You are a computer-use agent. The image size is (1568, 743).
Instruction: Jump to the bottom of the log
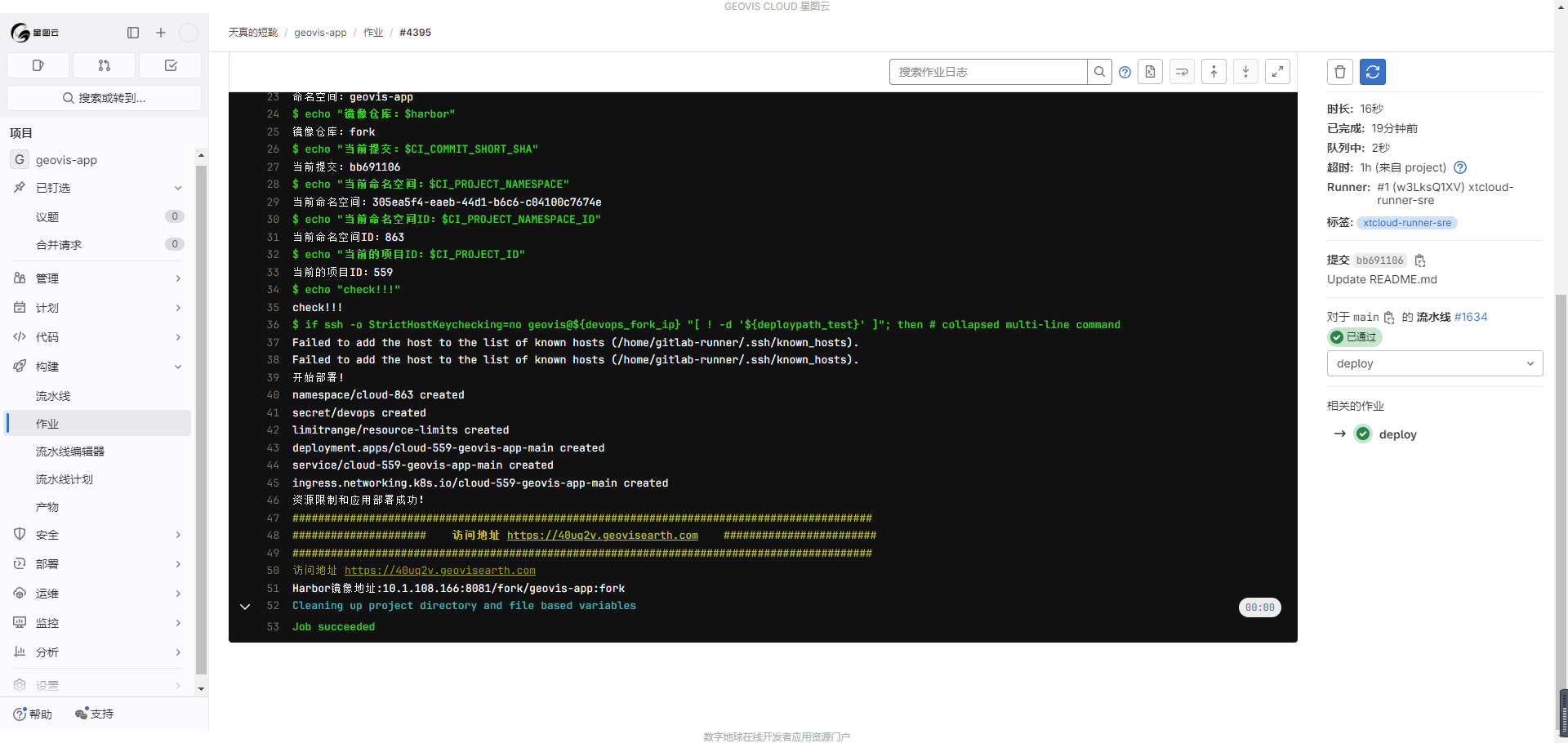tap(1245, 72)
